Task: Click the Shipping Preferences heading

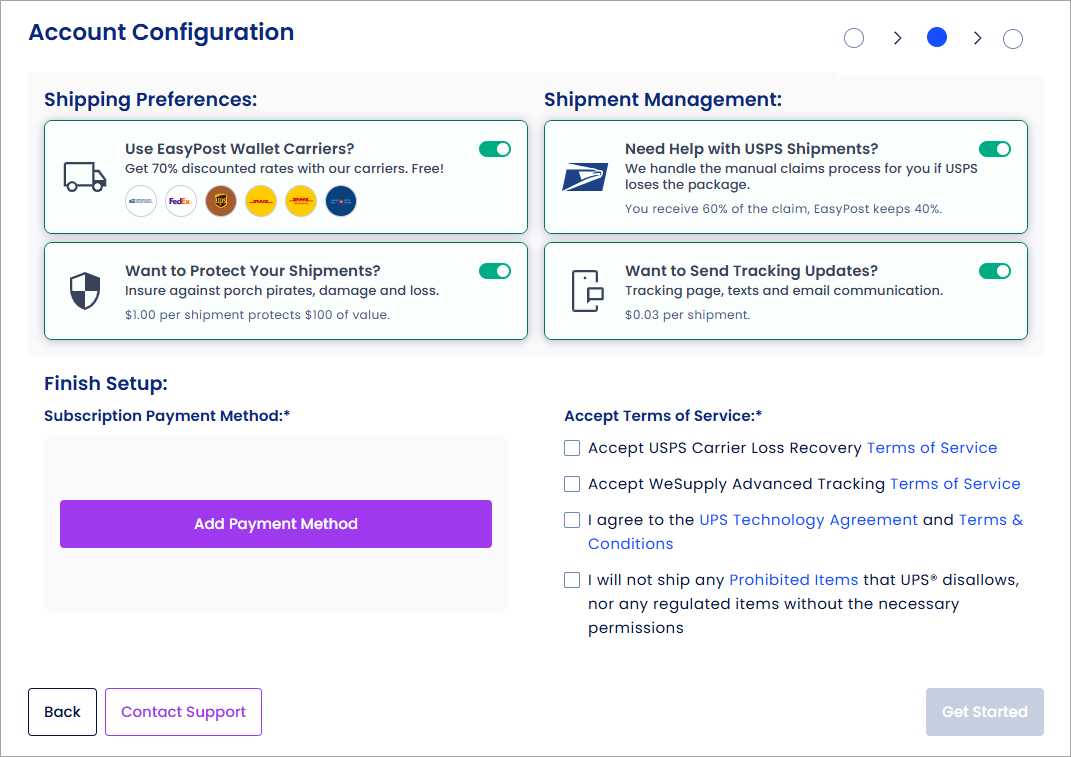Action: (150, 100)
